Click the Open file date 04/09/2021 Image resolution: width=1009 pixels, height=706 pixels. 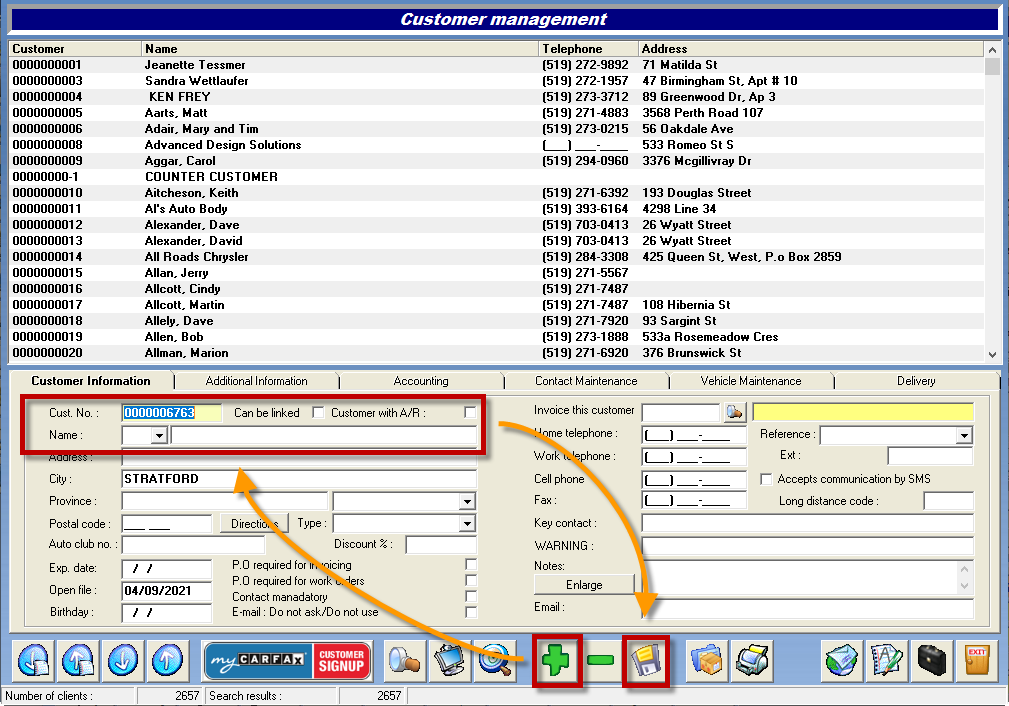pyautogui.click(x=167, y=591)
